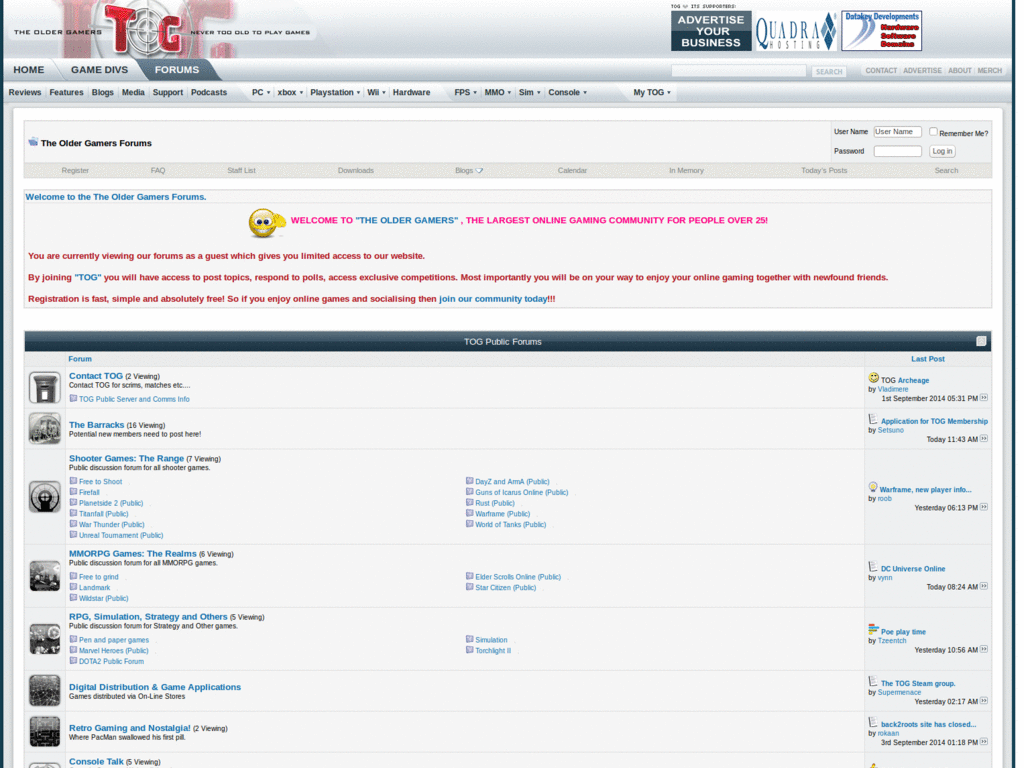1024x768 pixels.
Task: Click the TOG logo in header
Action: pos(145,29)
